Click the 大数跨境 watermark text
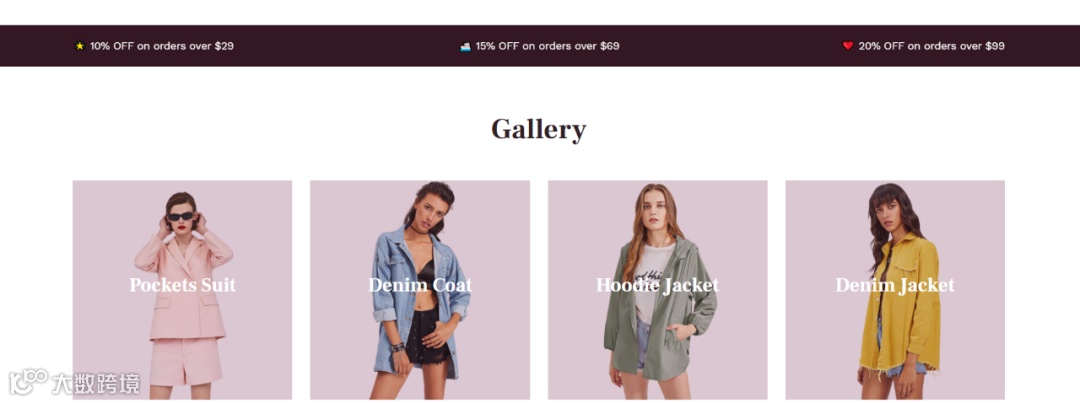 pyautogui.click(x=96, y=384)
